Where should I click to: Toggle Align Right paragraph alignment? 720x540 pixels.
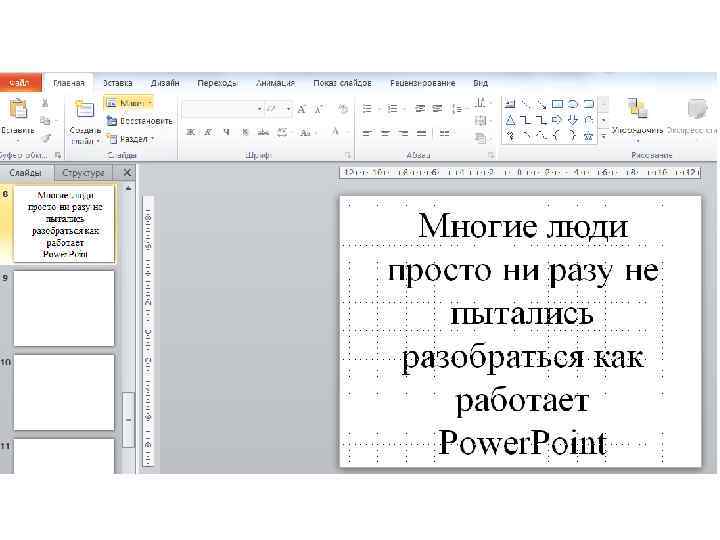click(403, 133)
